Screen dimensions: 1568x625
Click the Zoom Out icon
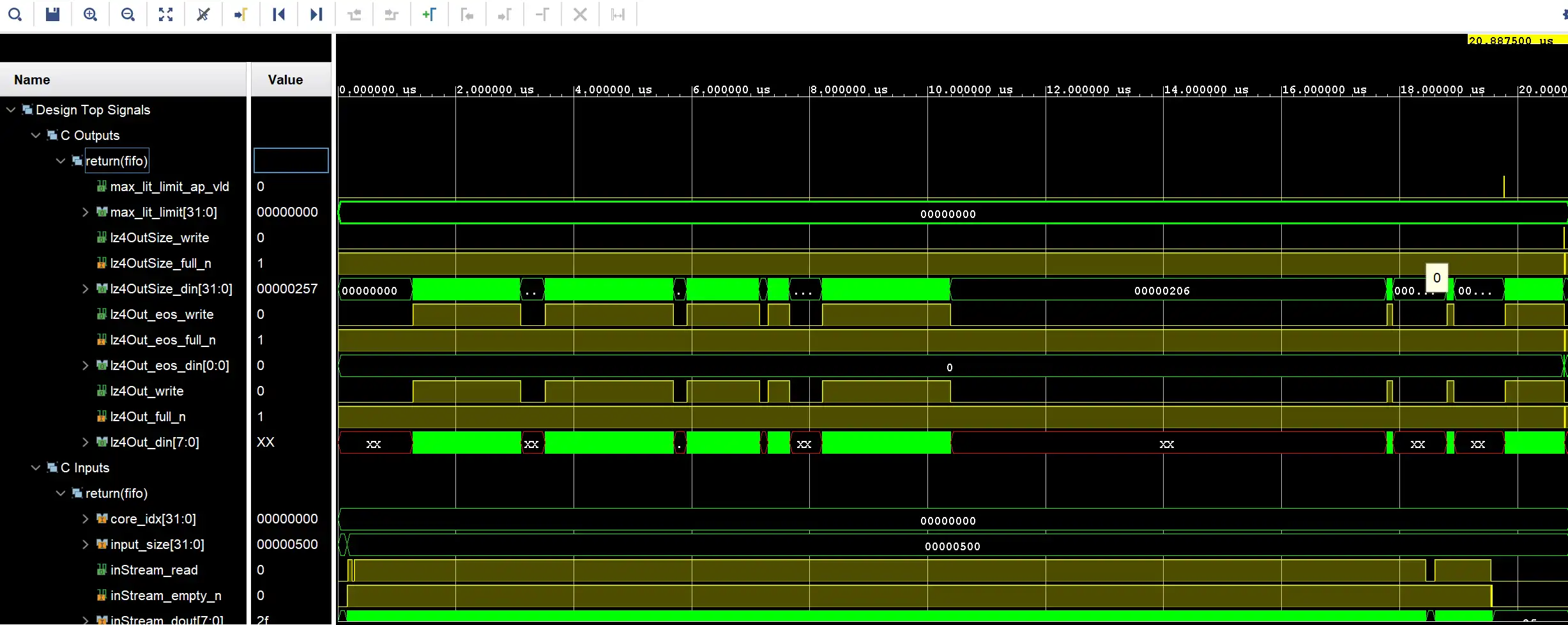(128, 14)
